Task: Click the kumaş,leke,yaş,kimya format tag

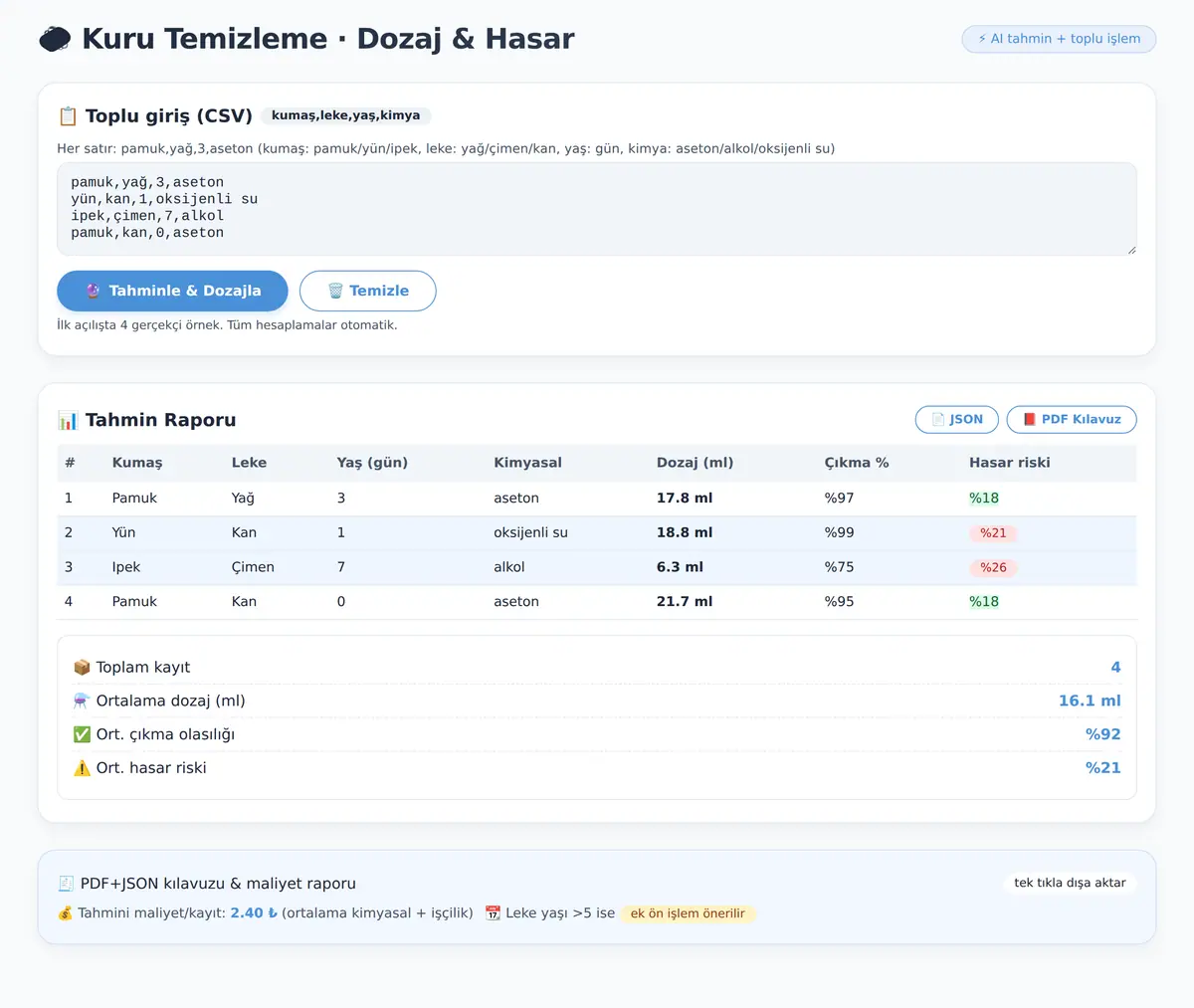Action: point(345,115)
